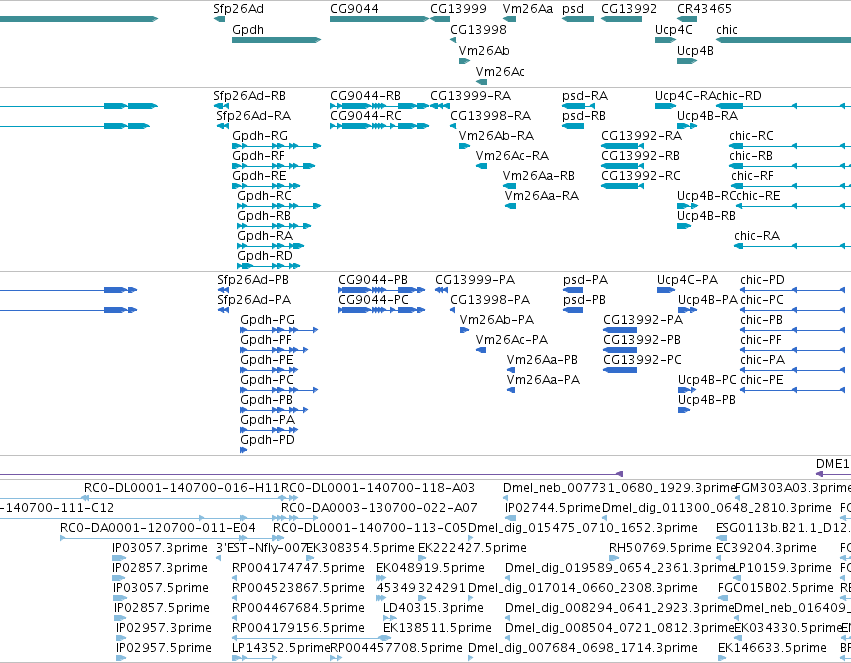The image size is (851, 663).
Task: Select the CG13999 gene label
Action: [458, 9]
